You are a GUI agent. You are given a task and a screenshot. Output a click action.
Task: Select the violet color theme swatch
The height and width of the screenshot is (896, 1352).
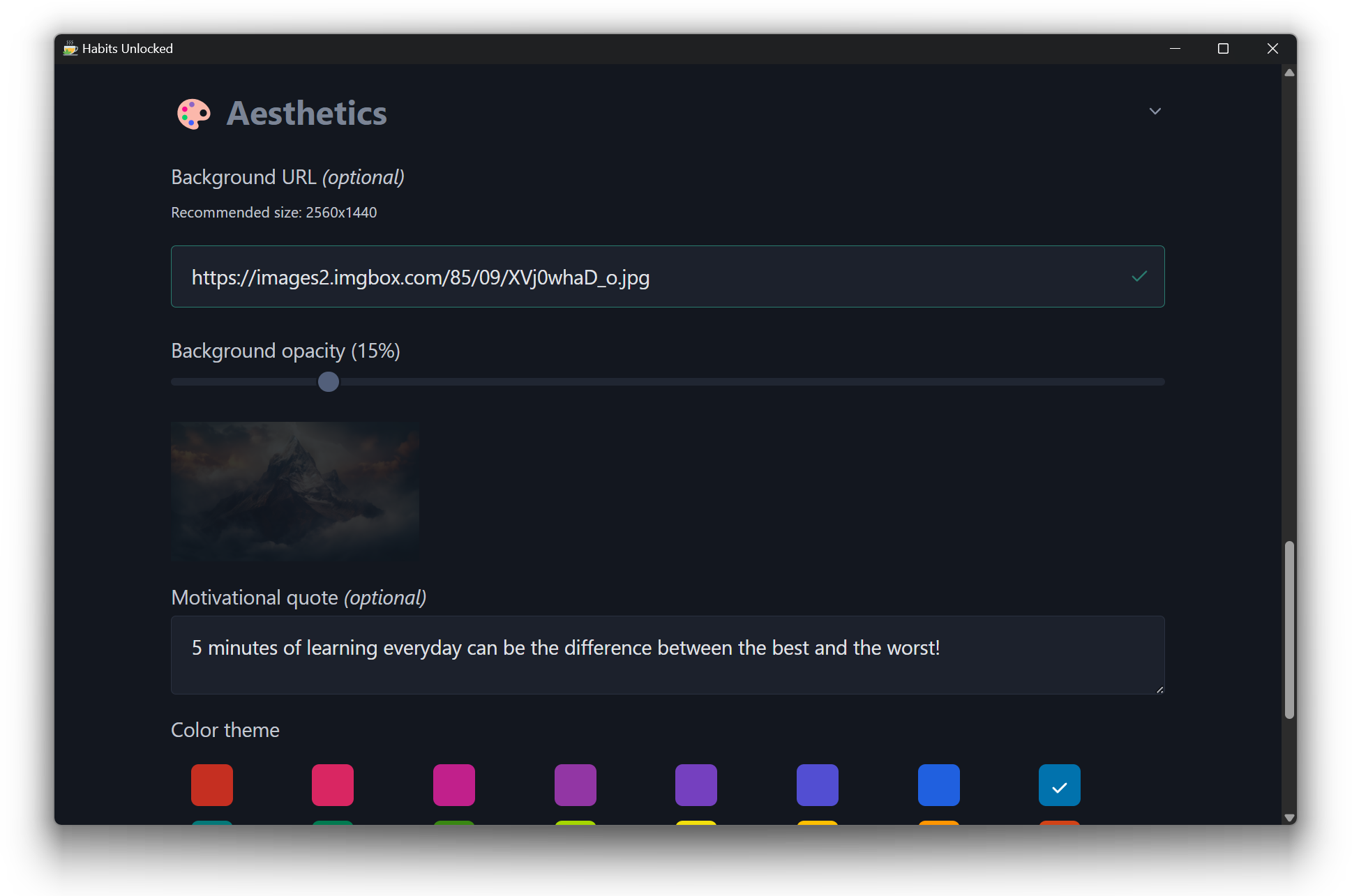tap(696, 784)
